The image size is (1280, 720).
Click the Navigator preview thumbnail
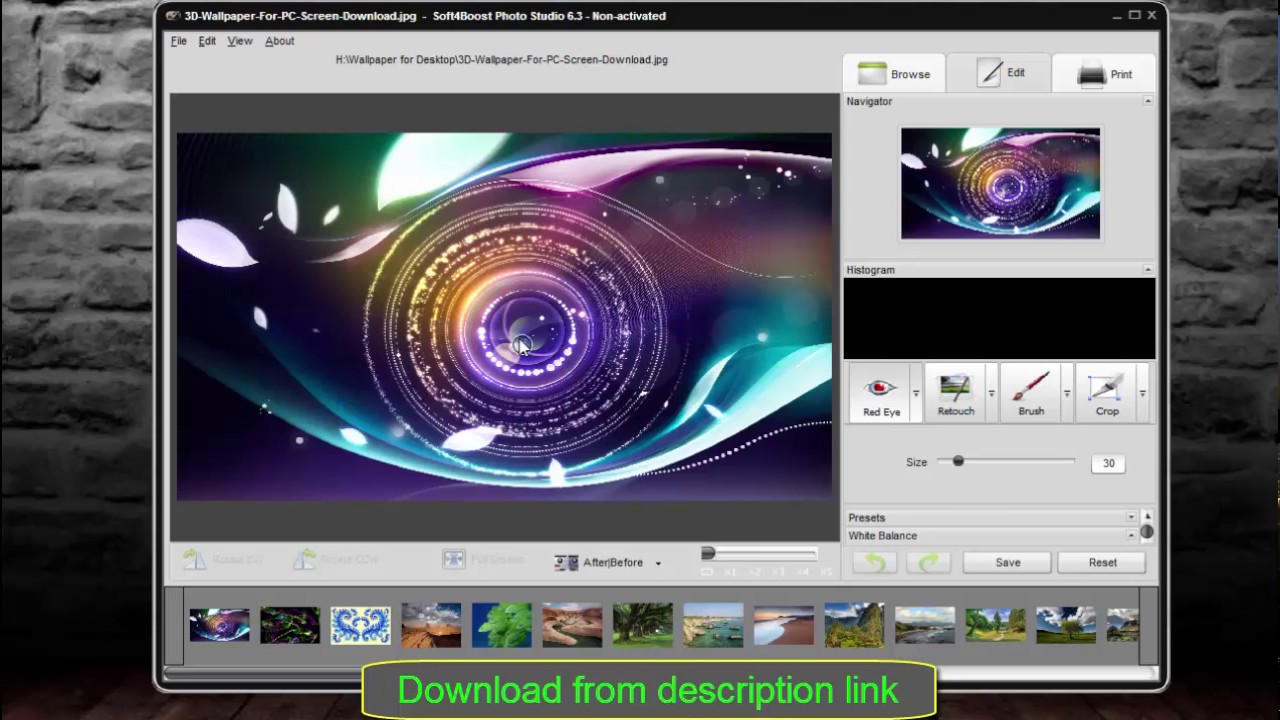click(1000, 183)
